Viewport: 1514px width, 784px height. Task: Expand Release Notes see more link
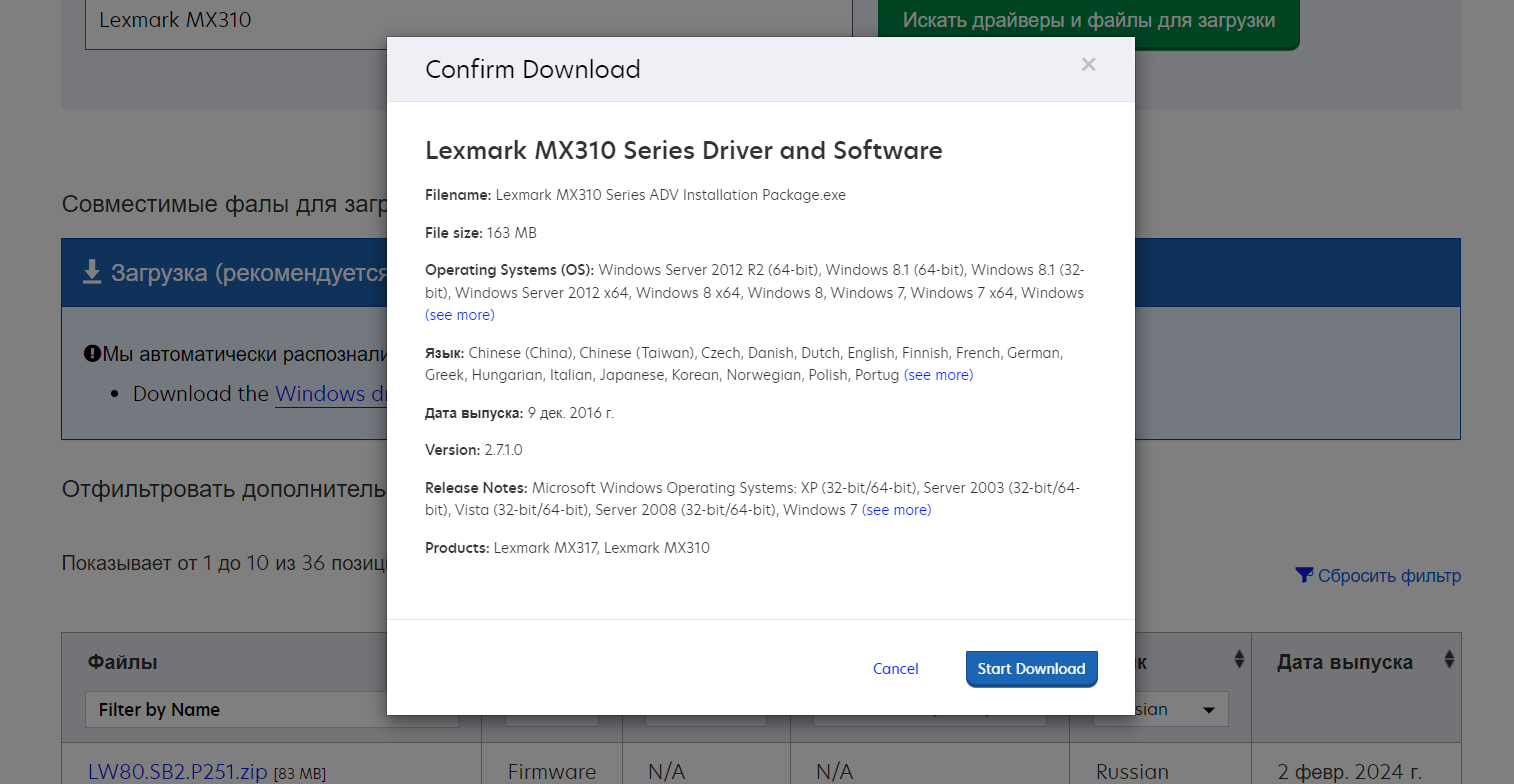tap(896, 510)
